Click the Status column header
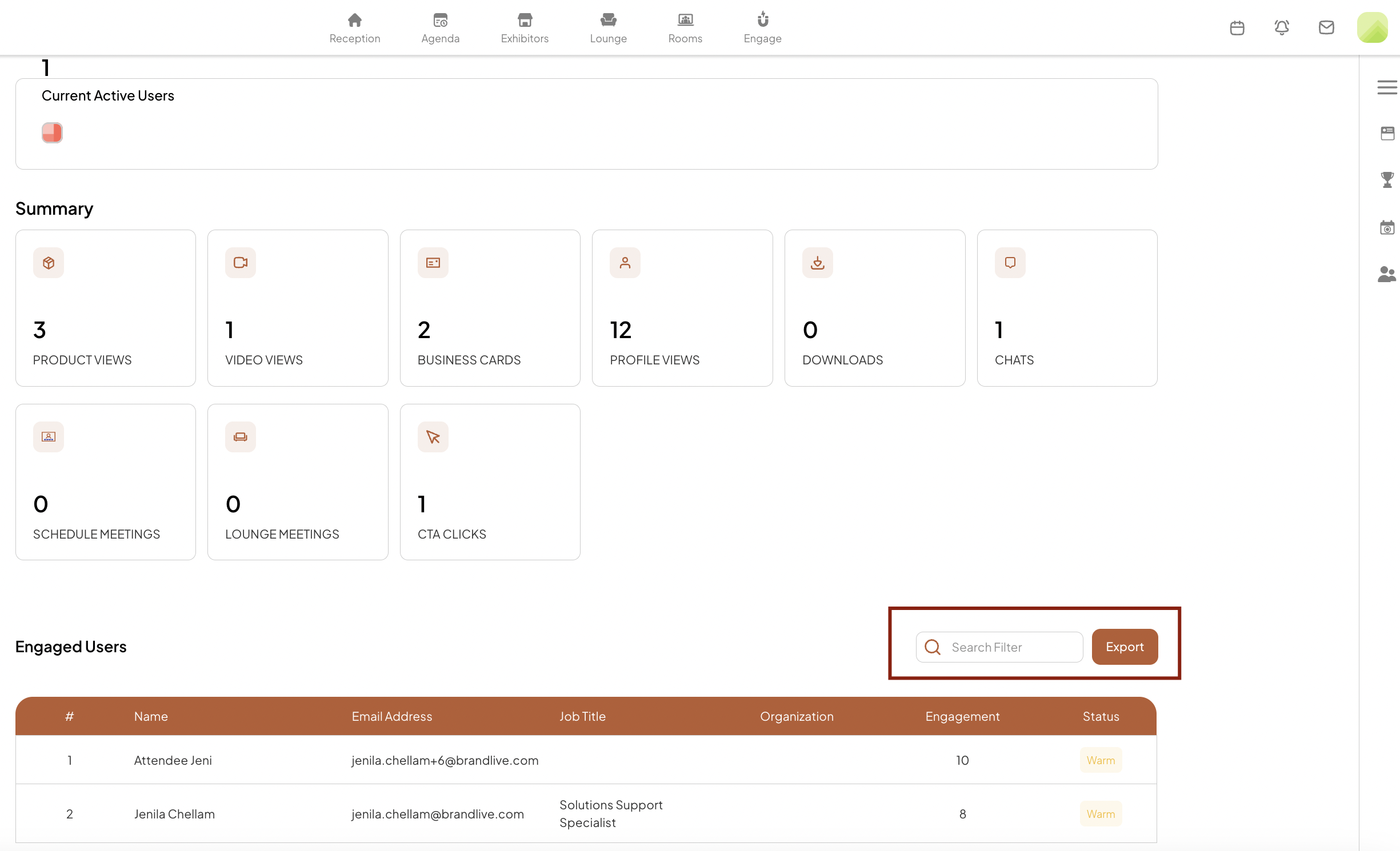 point(1101,716)
